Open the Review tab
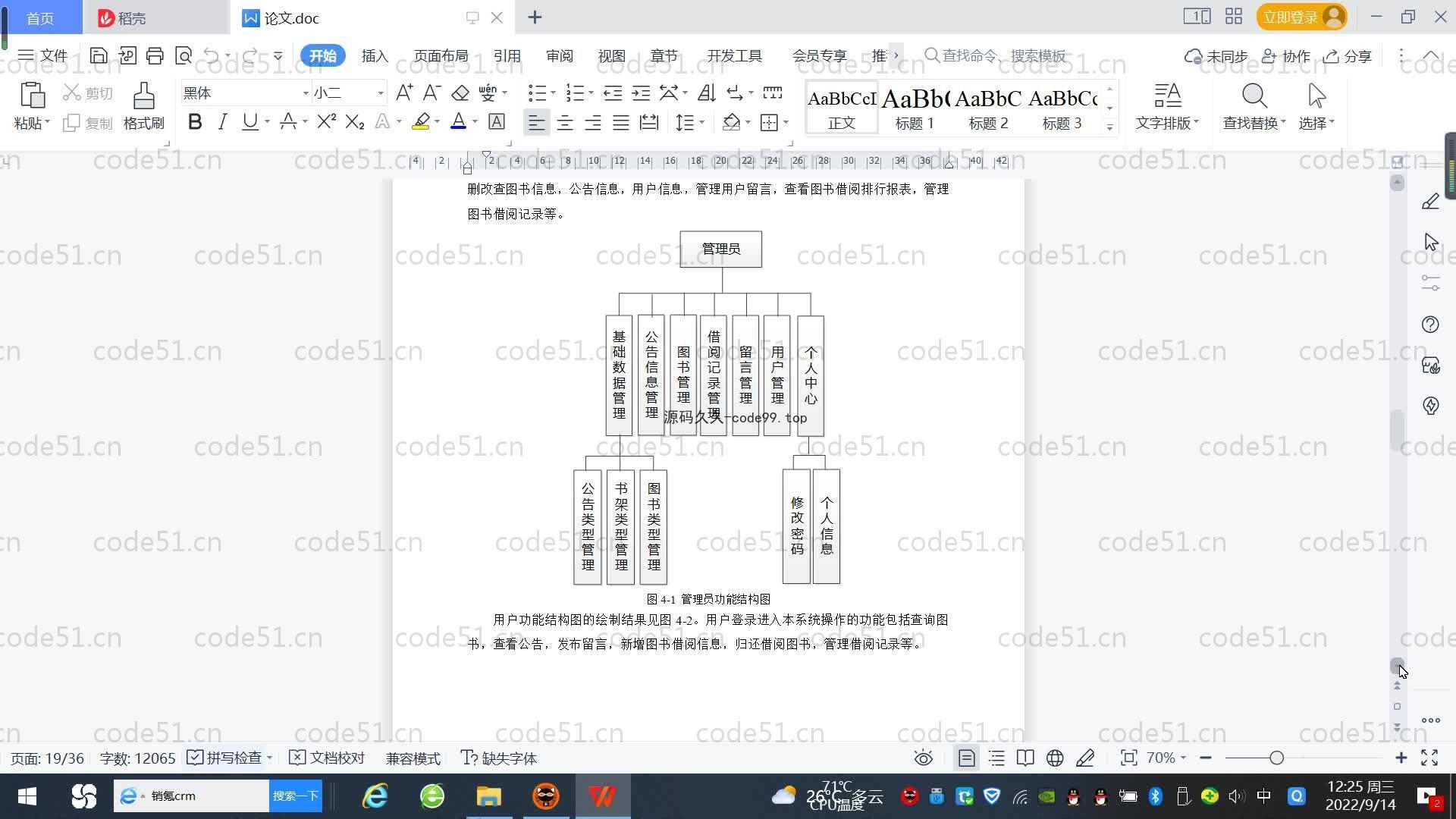The image size is (1456, 819). [x=559, y=56]
